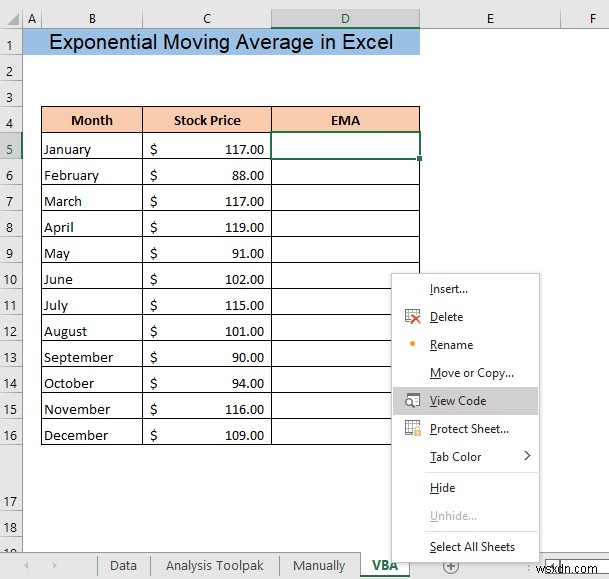Screen dimensions: 609x579
Task: Click the Select All corner triangle
Action: (x=12, y=19)
